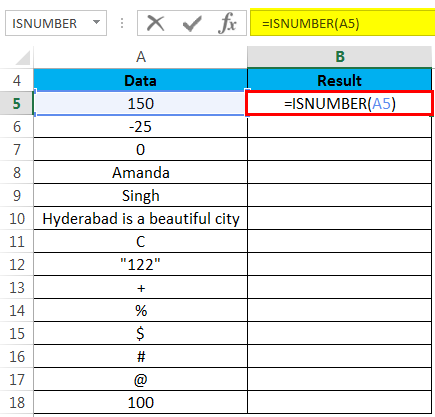
Task: Select row 5 header
Action: [x=17, y=103]
